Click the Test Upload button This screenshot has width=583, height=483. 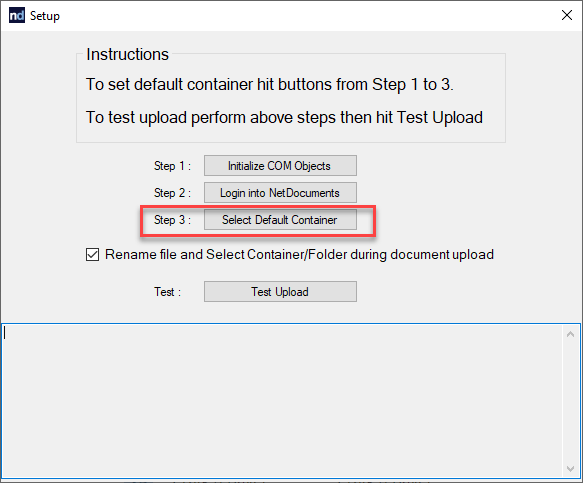coord(280,292)
